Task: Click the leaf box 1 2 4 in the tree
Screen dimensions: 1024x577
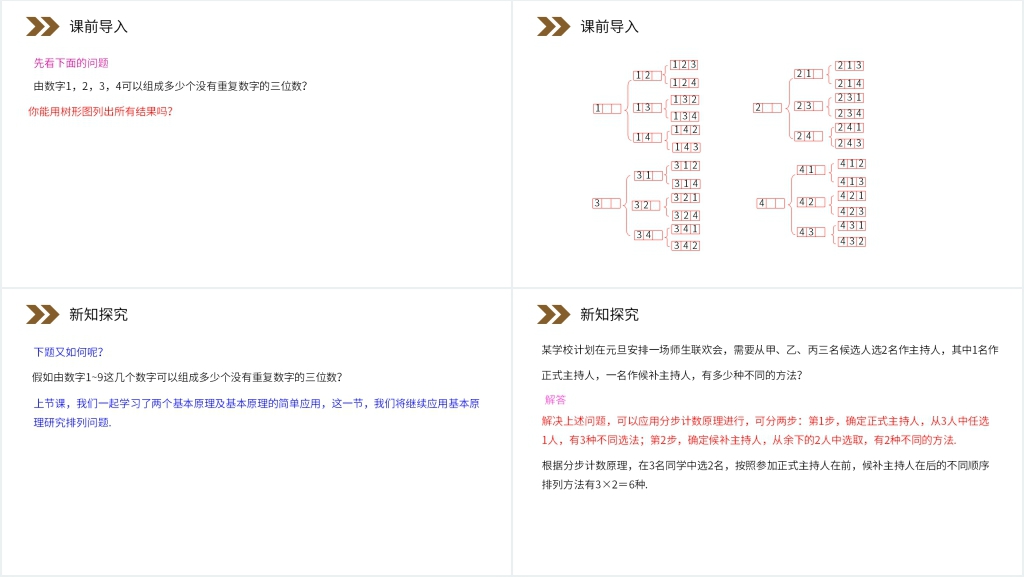Action: [x=685, y=84]
